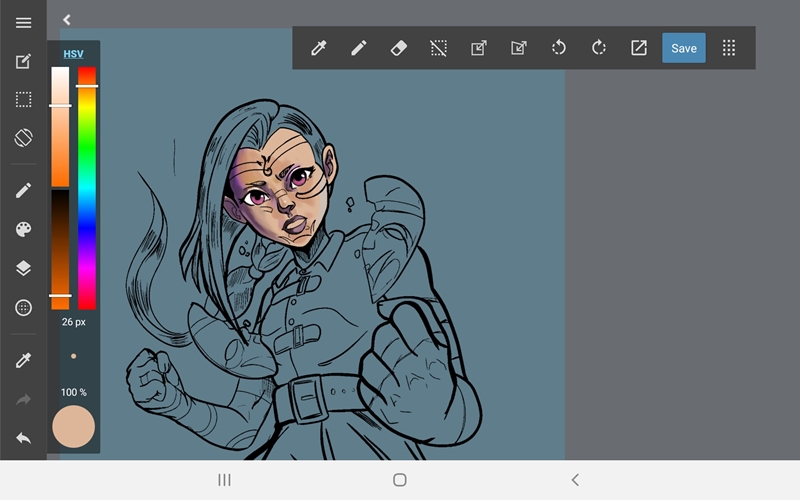The height and width of the screenshot is (500, 800).
Task: Open the Layers panel icon
Action: click(23, 268)
